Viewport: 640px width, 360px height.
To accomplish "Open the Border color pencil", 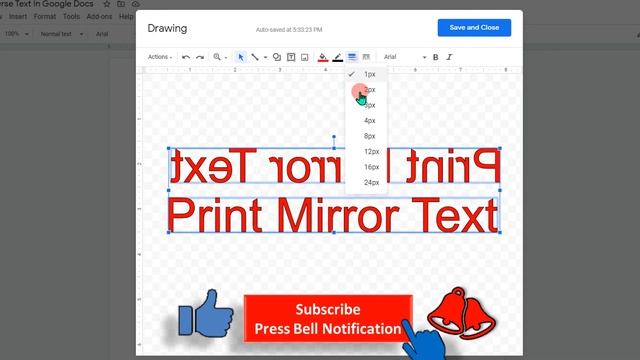I will (x=338, y=58).
